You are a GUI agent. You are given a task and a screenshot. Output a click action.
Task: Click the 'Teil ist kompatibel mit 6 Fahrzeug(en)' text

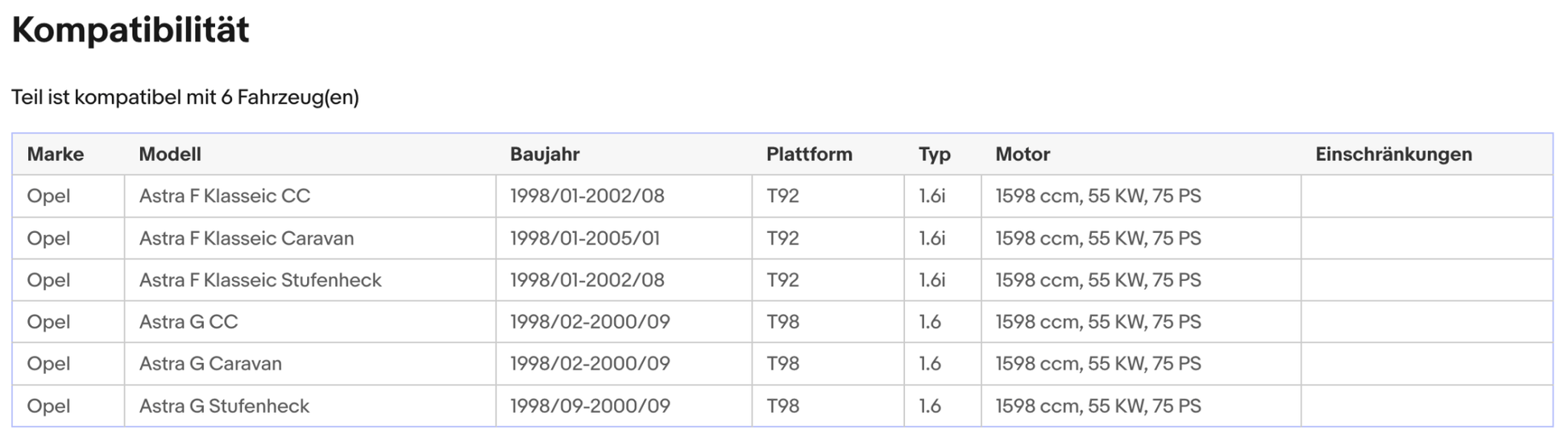(x=185, y=97)
